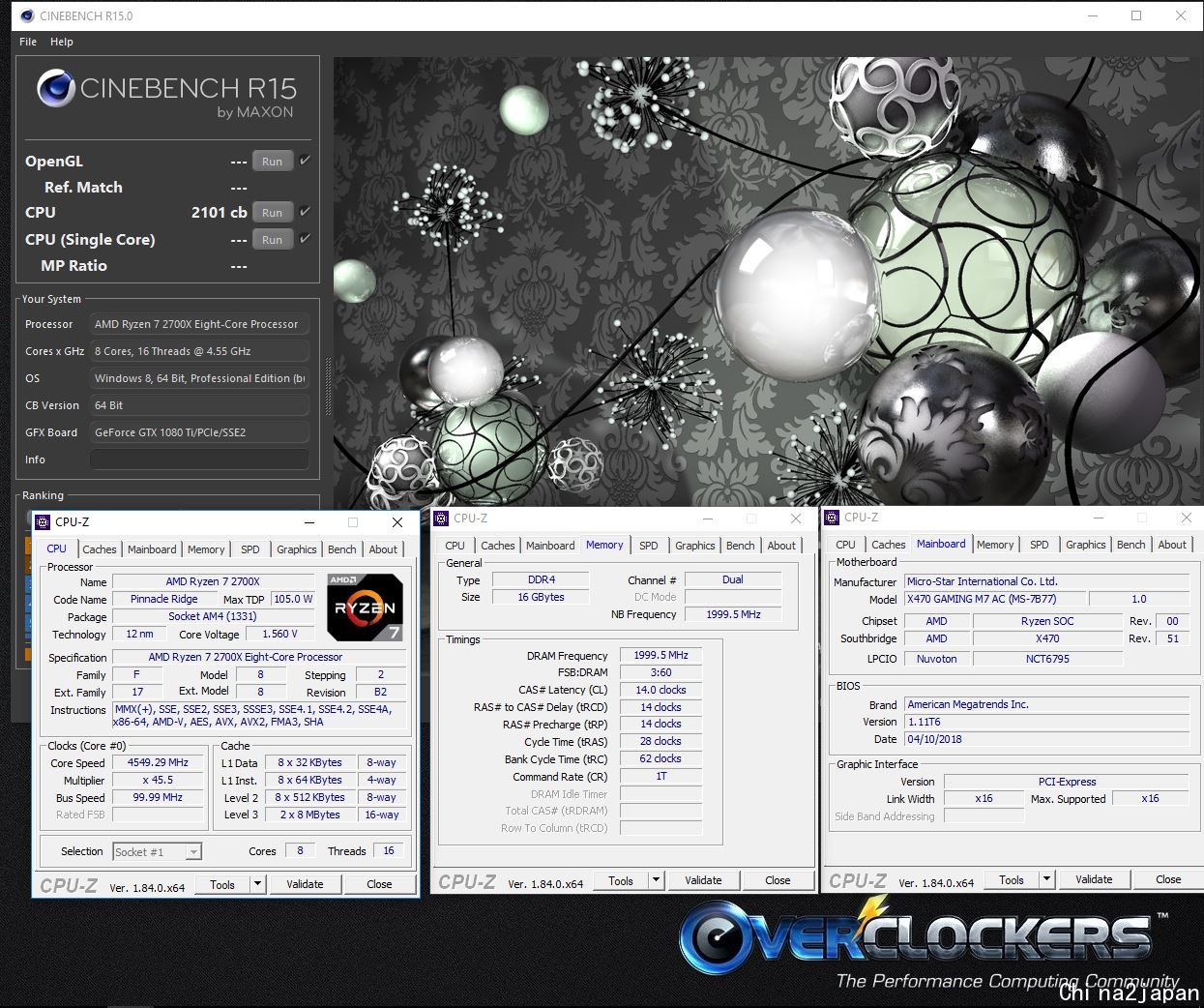Click the DRAM Frequency value 1999.5 MHz
Screen dimensions: 1204x1008
pyautogui.click(x=661, y=655)
